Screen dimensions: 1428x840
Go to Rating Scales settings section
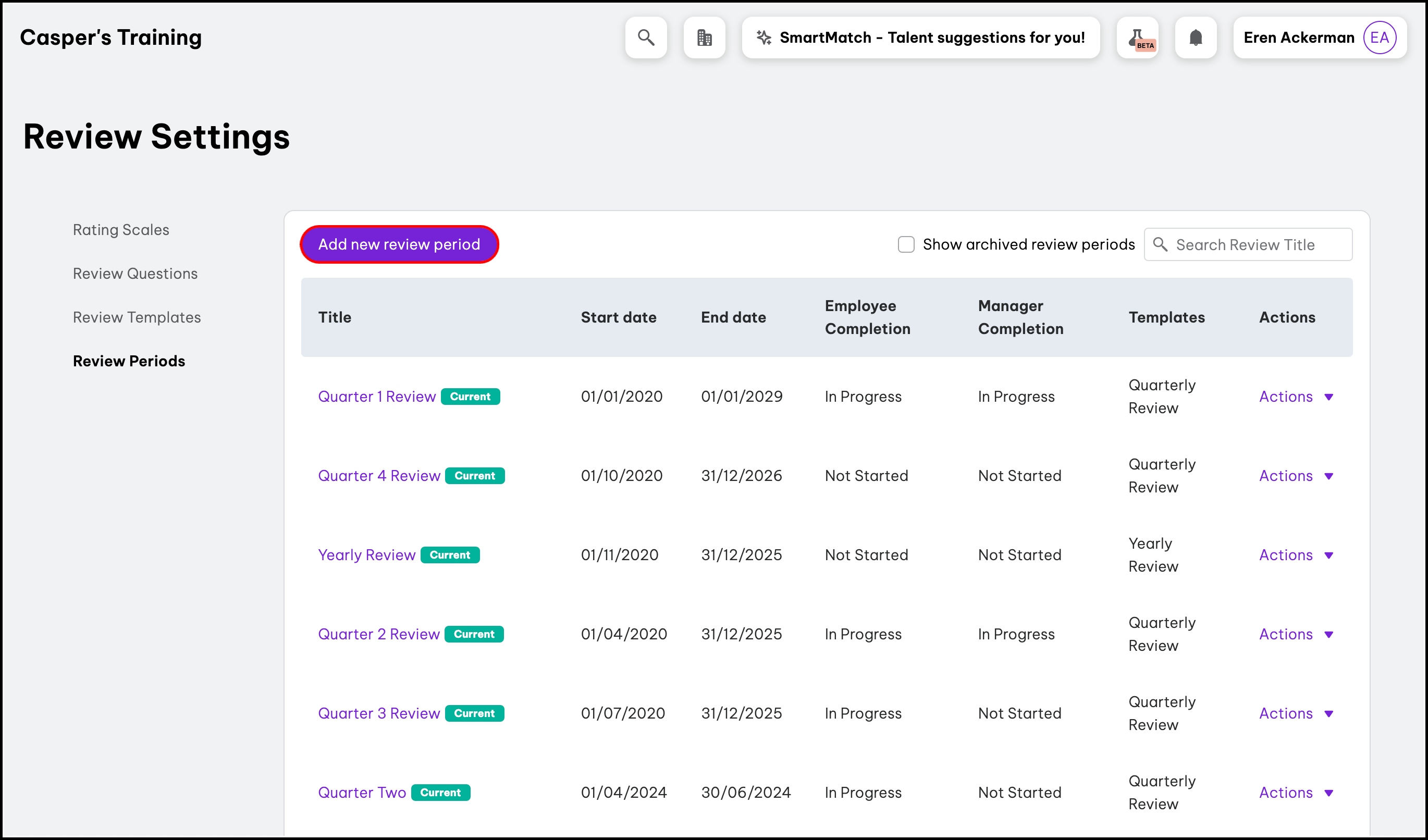point(121,229)
